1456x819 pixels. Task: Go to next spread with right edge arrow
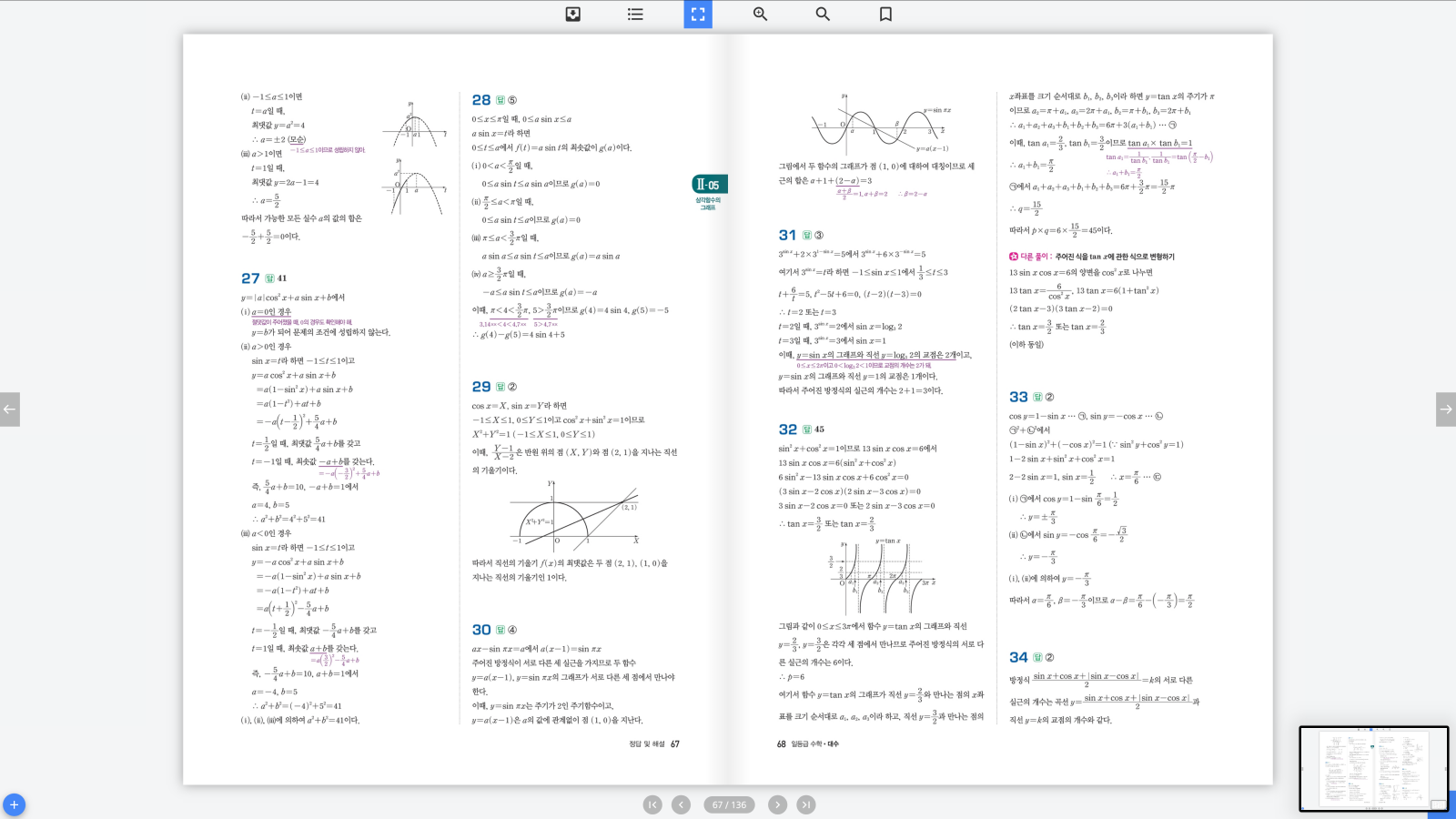[x=1445, y=409]
